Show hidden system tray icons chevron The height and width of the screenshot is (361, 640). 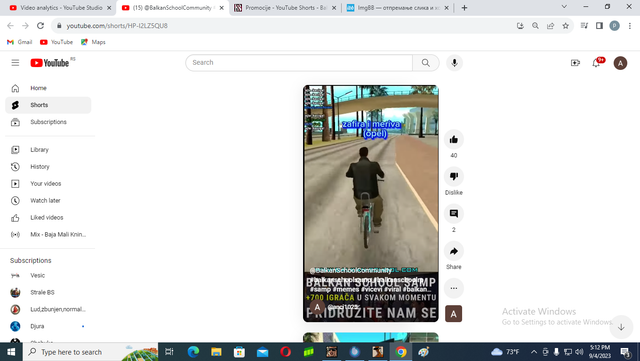[534, 352]
